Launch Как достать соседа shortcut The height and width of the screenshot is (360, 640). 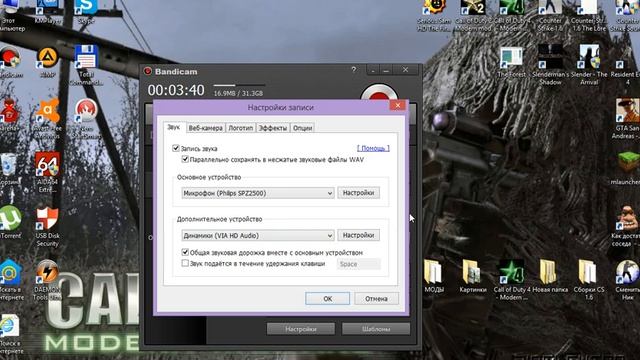627,227
